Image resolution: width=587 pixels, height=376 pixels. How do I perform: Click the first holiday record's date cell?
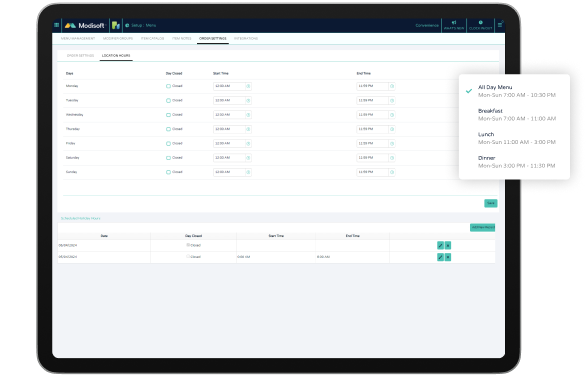[x=104, y=246]
